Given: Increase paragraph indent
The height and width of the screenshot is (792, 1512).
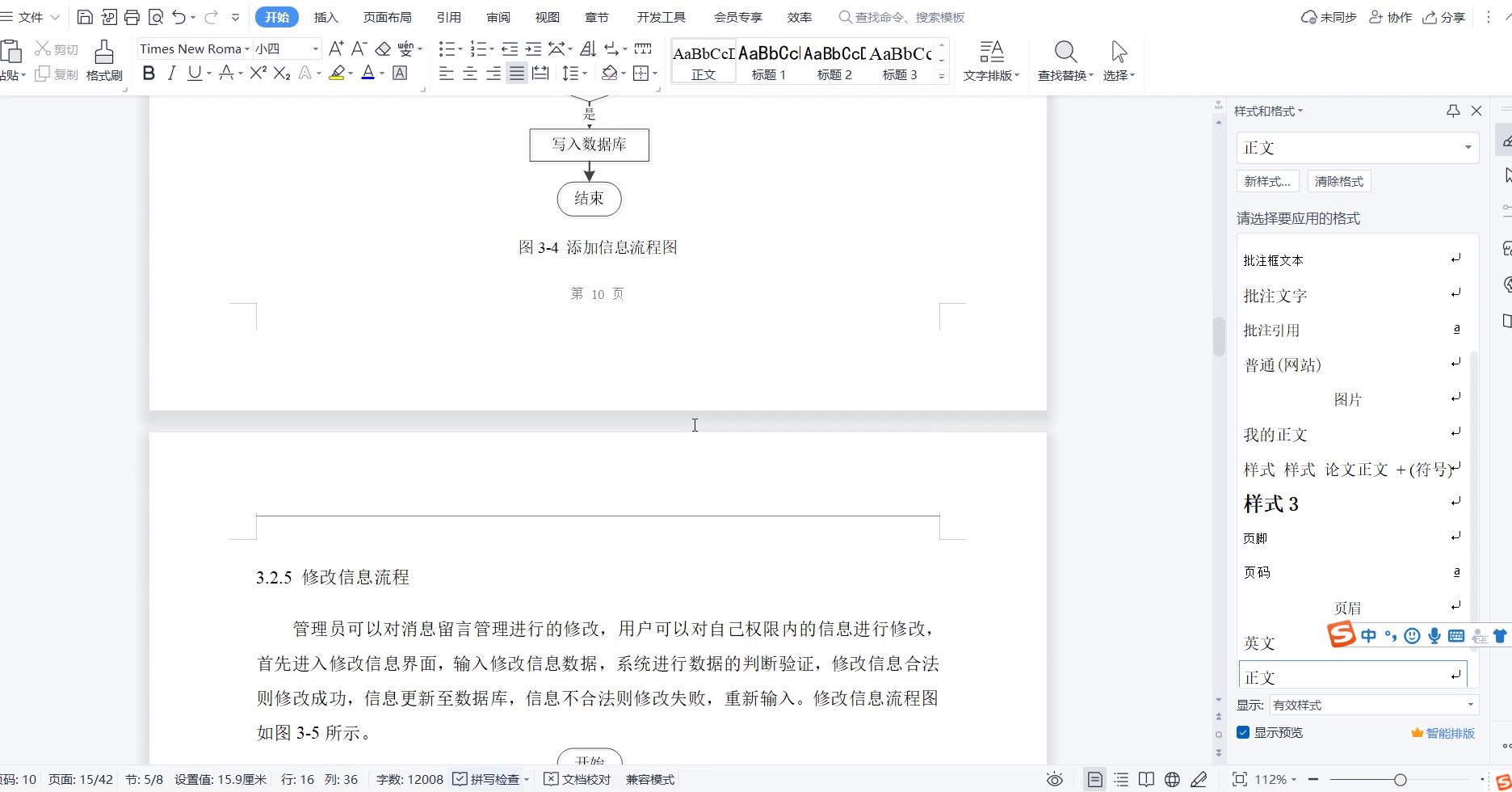Looking at the screenshot, I should [533, 48].
